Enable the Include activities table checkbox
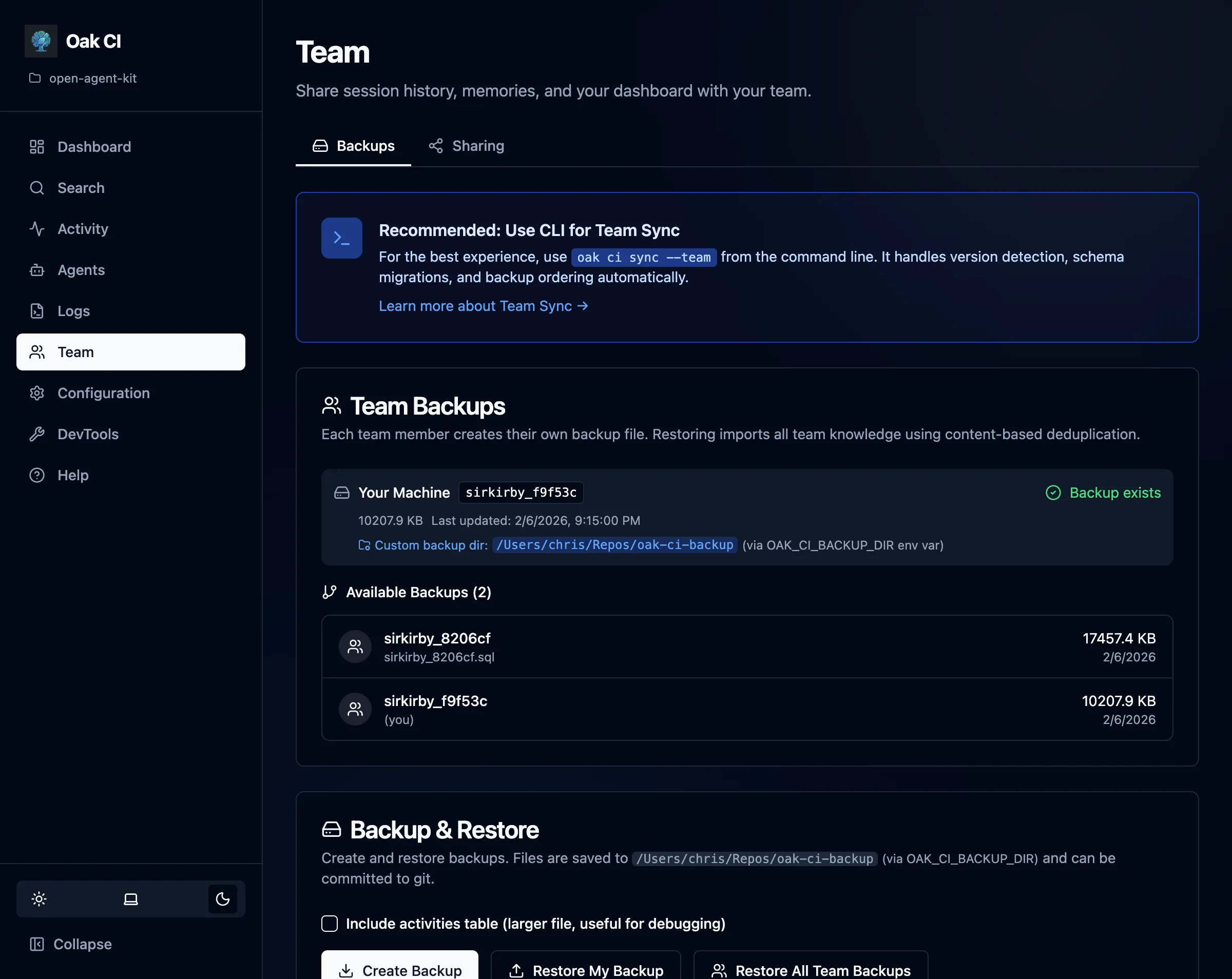 (330, 923)
